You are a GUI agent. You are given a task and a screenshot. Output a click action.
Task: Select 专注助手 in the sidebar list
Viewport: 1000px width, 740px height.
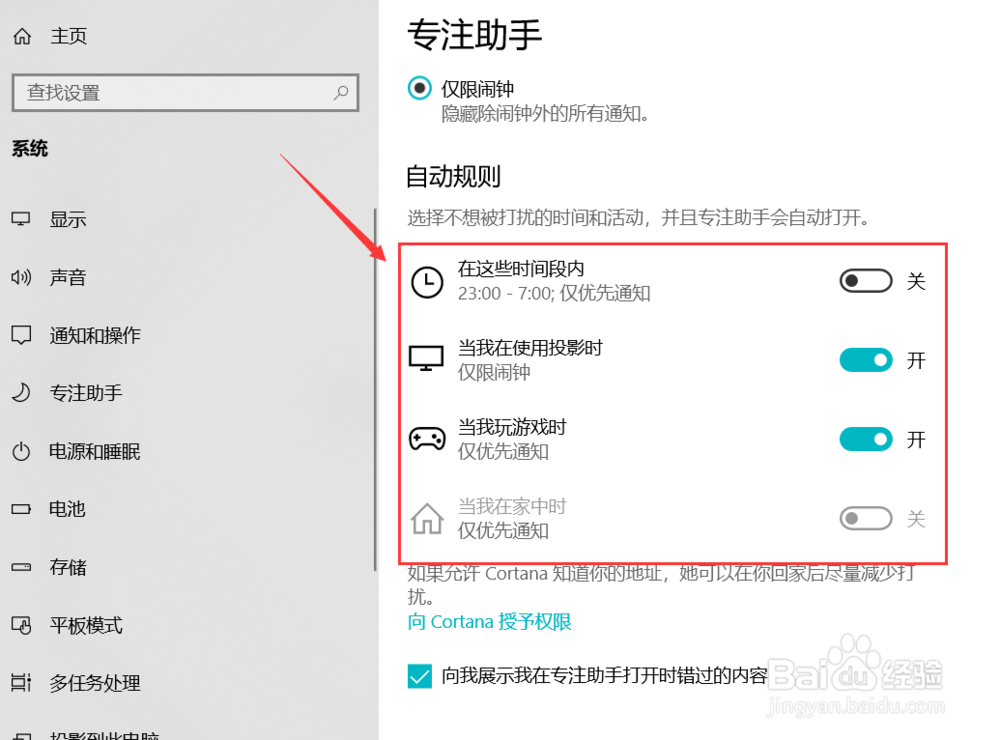pyautogui.click(x=21, y=393)
